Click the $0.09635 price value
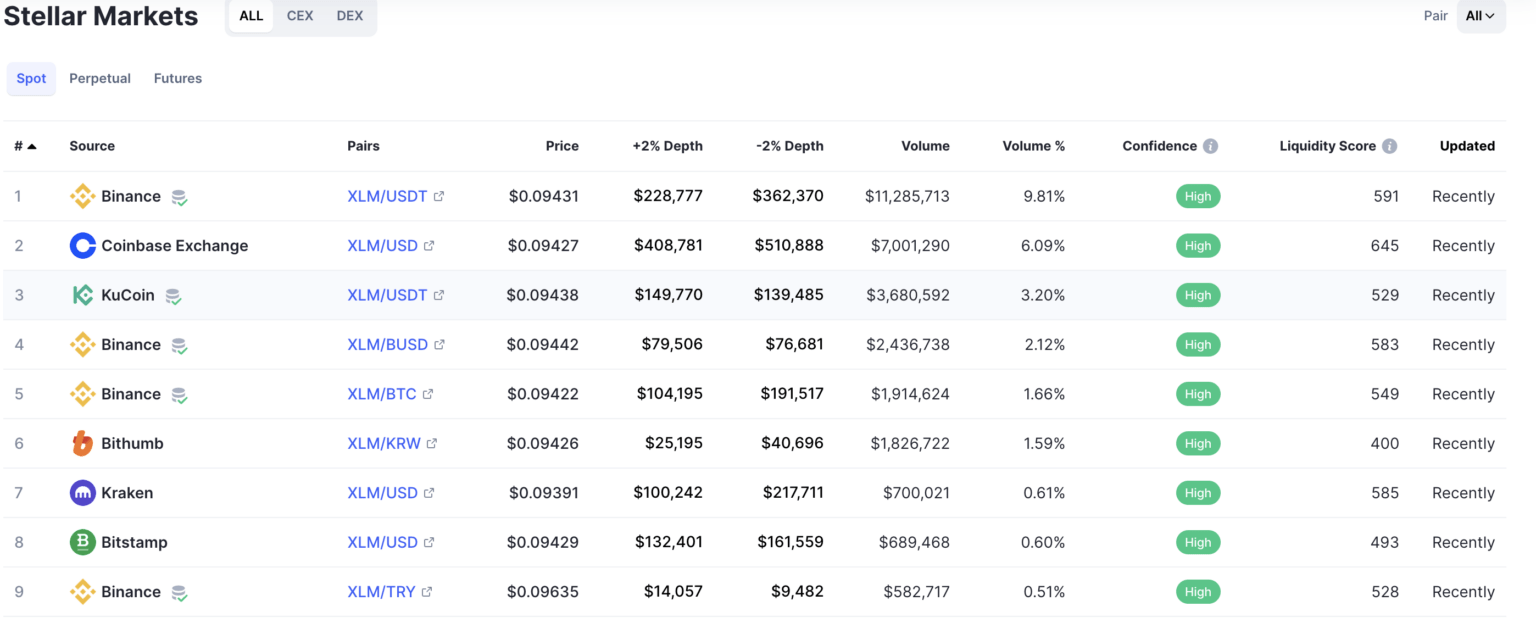The width and height of the screenshot is (1536, 623). click(x=543, y=592)
